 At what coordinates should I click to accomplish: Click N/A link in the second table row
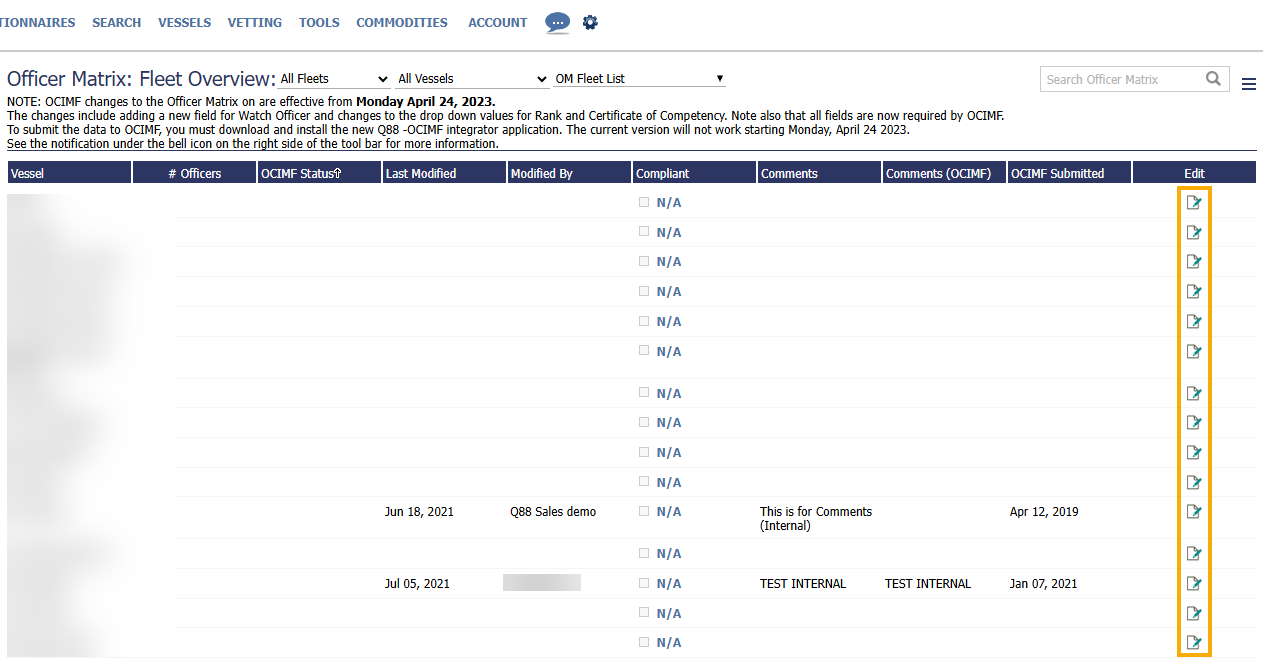[668, 233]
